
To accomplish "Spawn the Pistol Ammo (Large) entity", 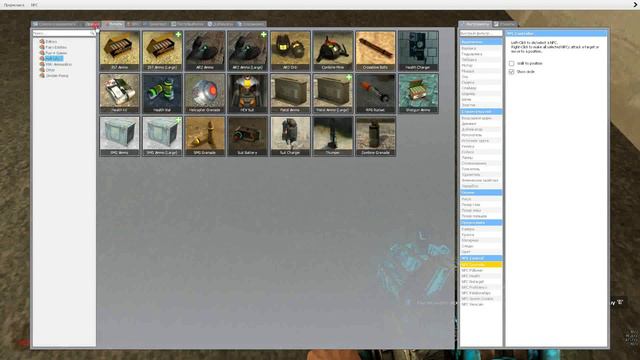I will (333, 93).
